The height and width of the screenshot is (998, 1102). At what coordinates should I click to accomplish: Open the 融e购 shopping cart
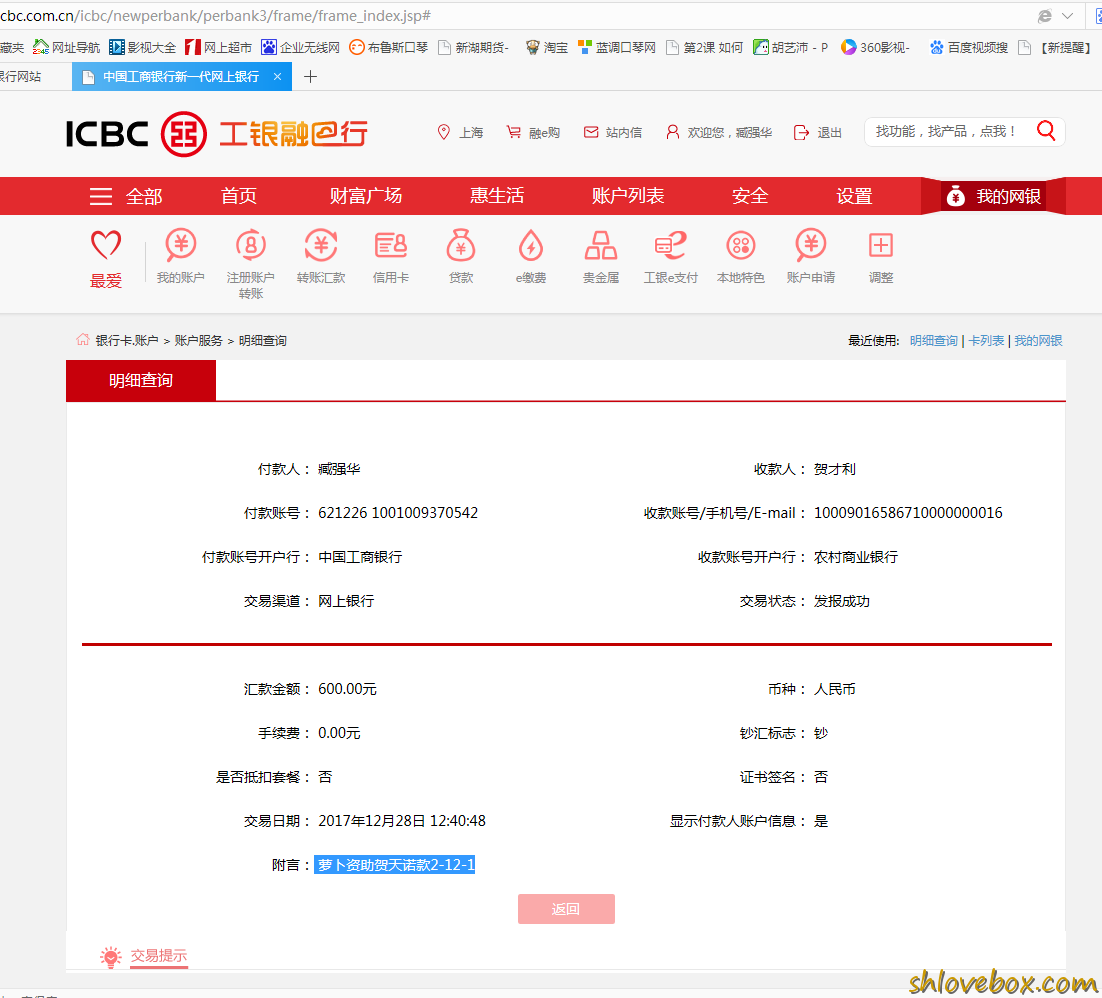click(514, 132)
